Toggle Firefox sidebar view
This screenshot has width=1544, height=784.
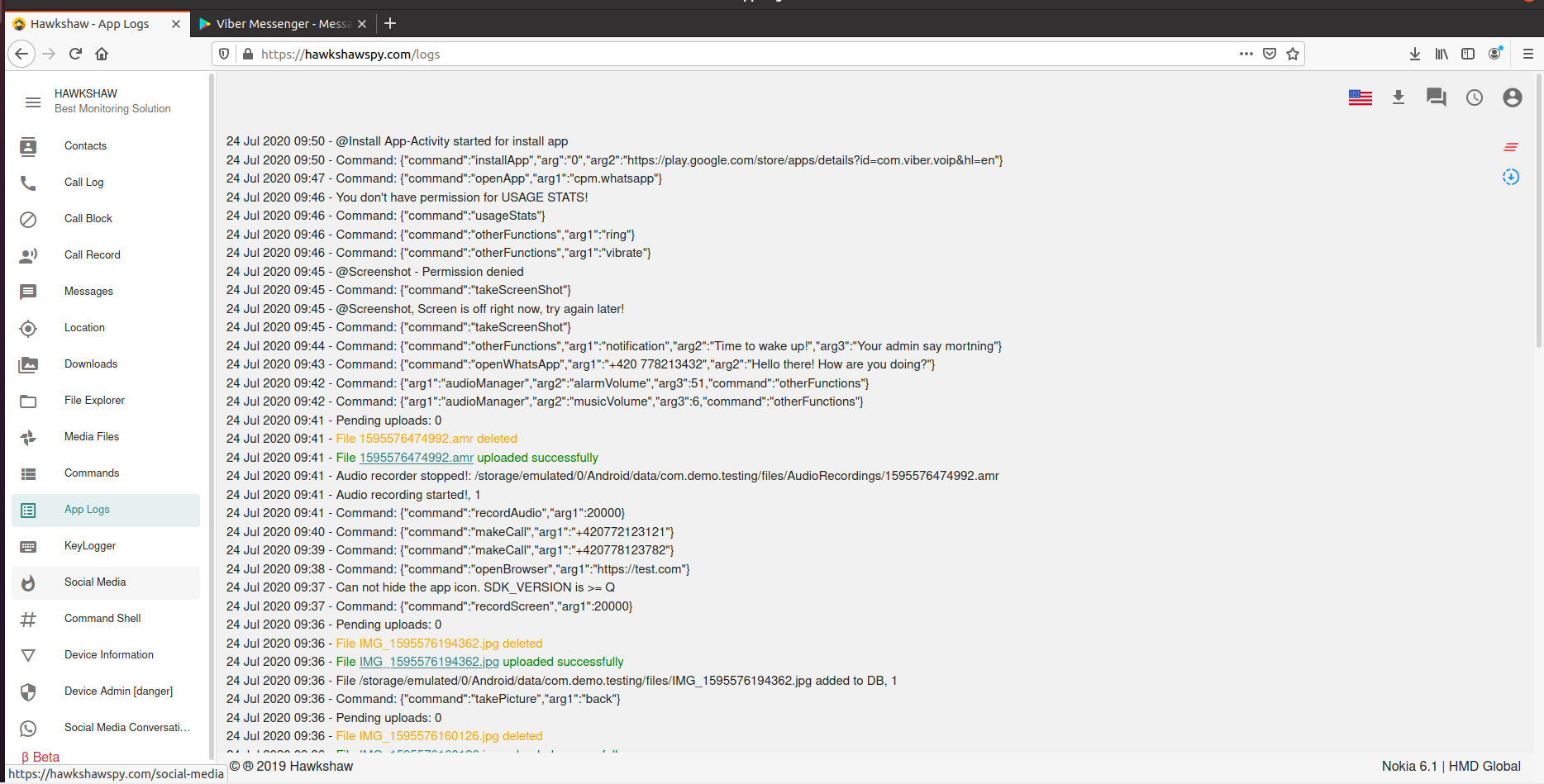tap(1468, 54)
